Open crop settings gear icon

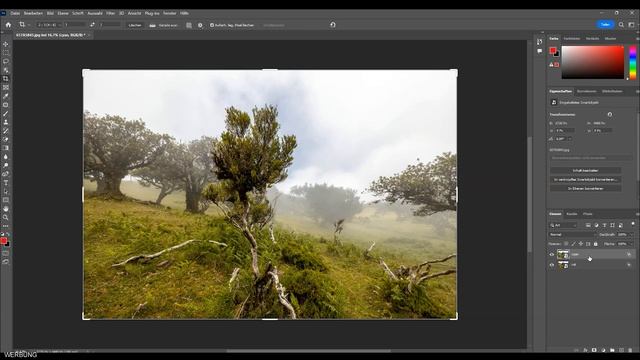[200, 25]
